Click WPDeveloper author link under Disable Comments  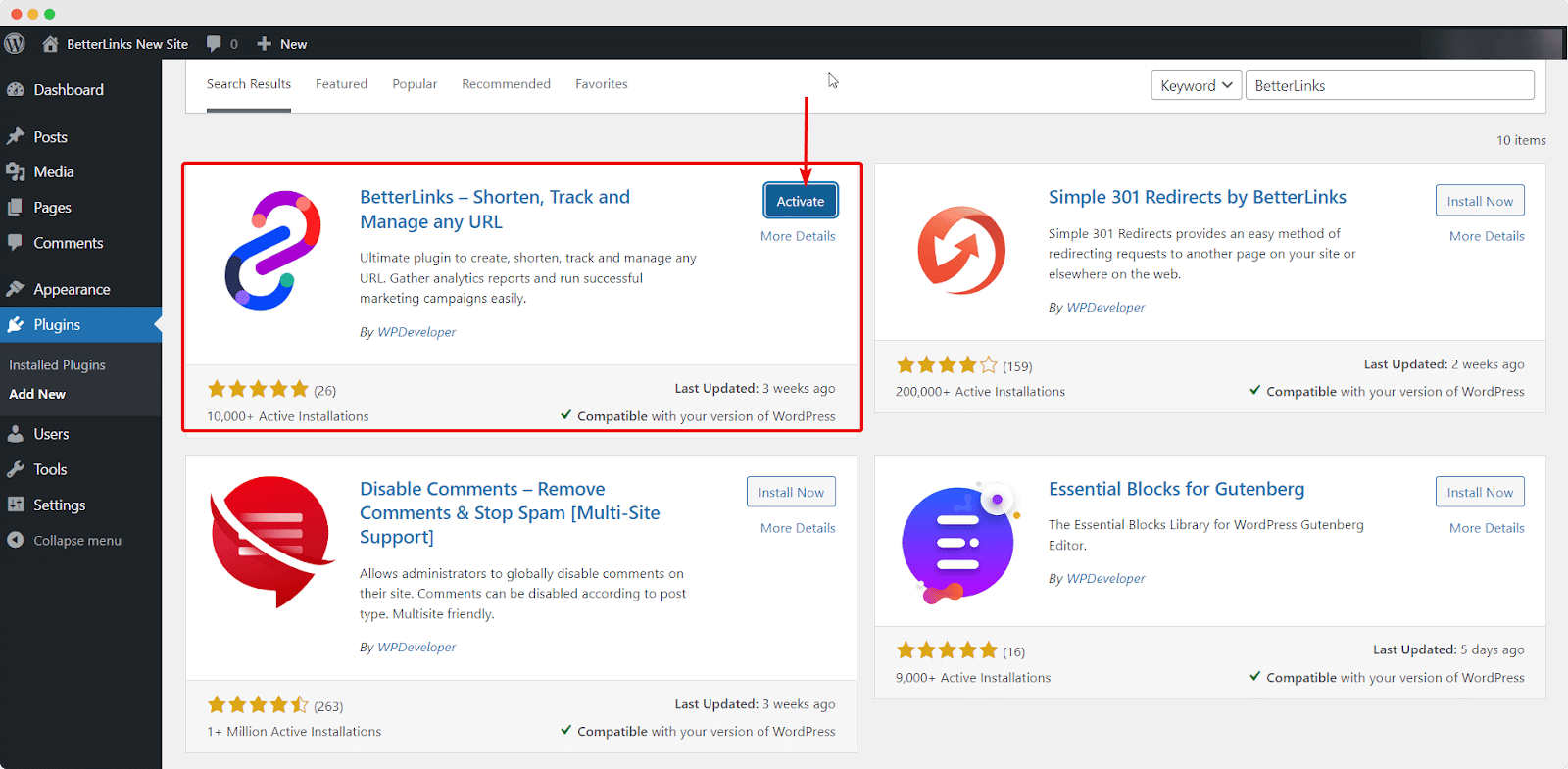pyautogui.click(x=416, y=648)
